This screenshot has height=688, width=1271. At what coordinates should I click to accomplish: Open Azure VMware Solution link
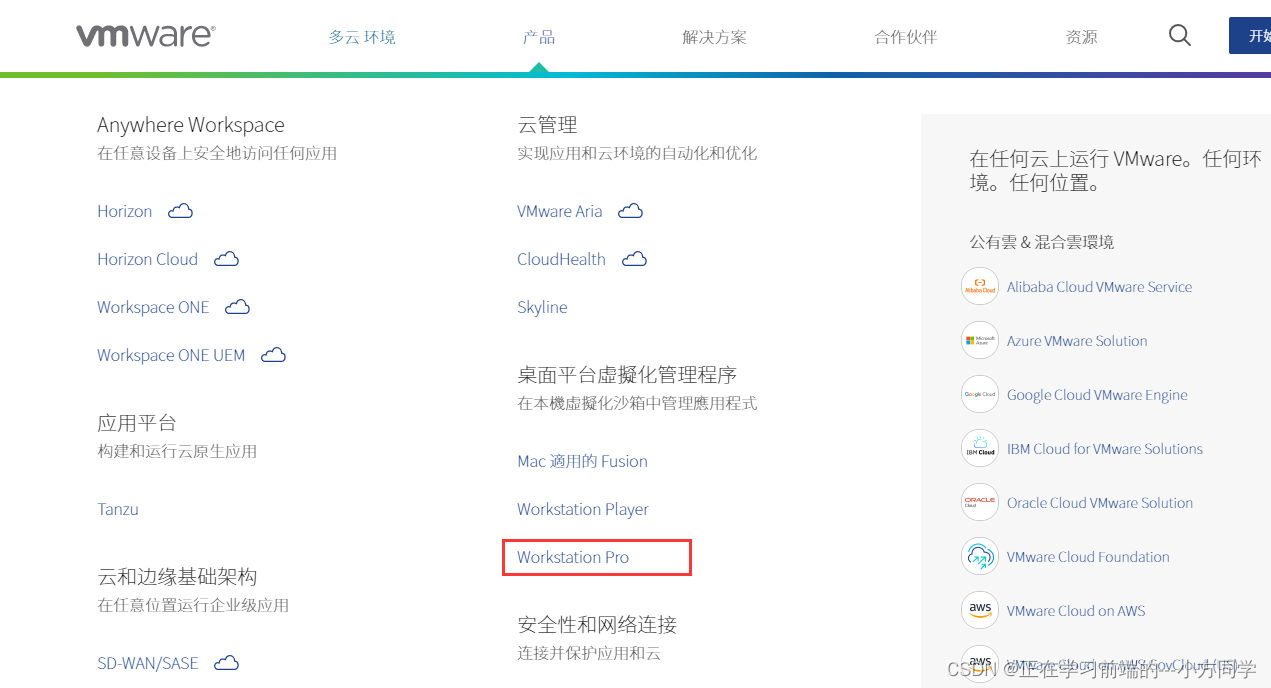[1077, 340]
